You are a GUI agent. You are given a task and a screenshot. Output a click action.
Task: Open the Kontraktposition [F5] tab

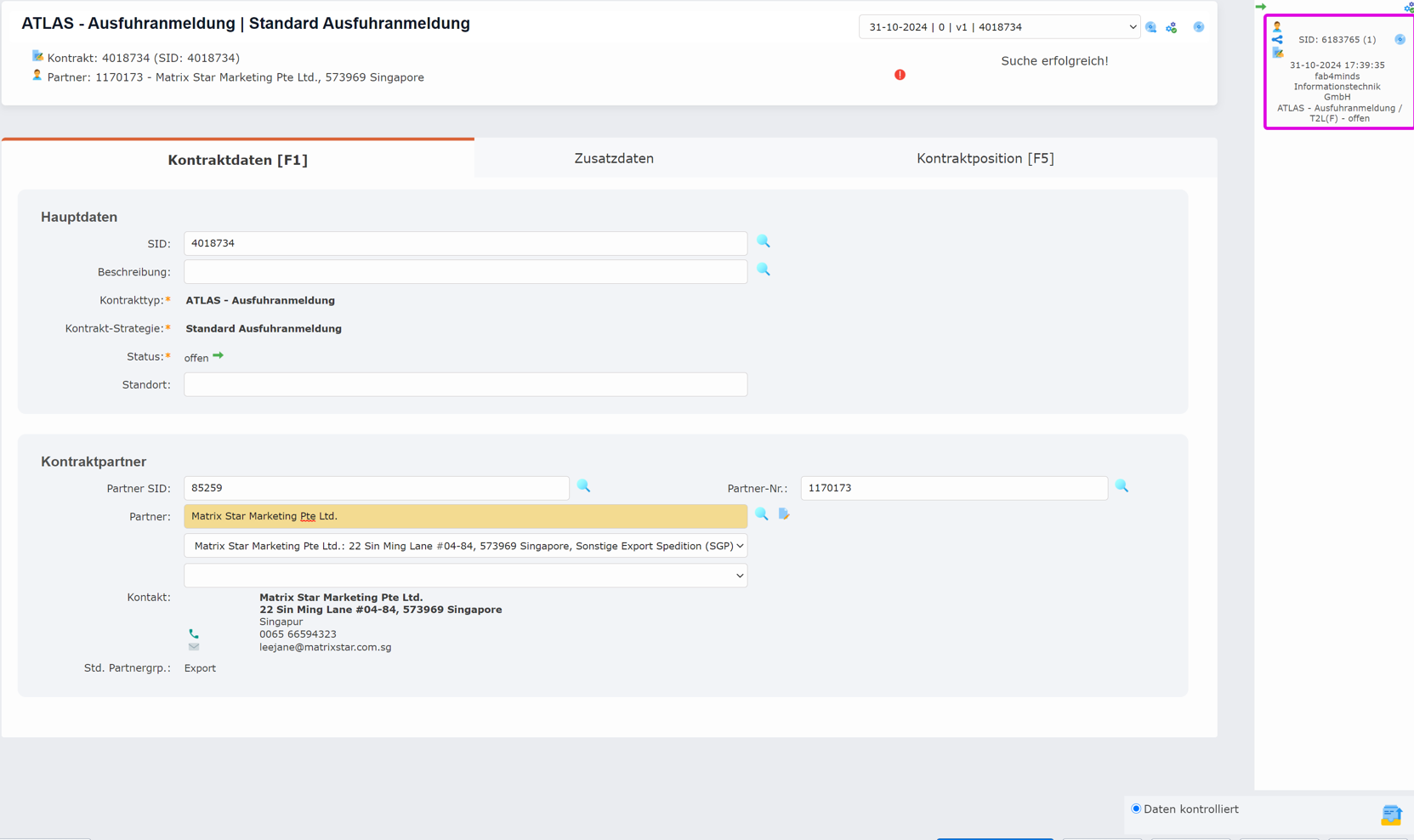tap(985, 157)
